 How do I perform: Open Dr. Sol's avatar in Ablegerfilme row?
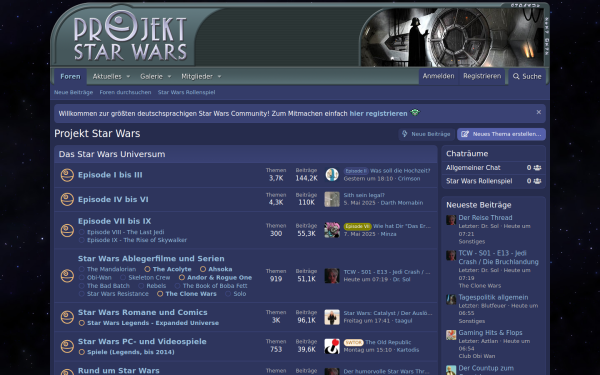332,276
